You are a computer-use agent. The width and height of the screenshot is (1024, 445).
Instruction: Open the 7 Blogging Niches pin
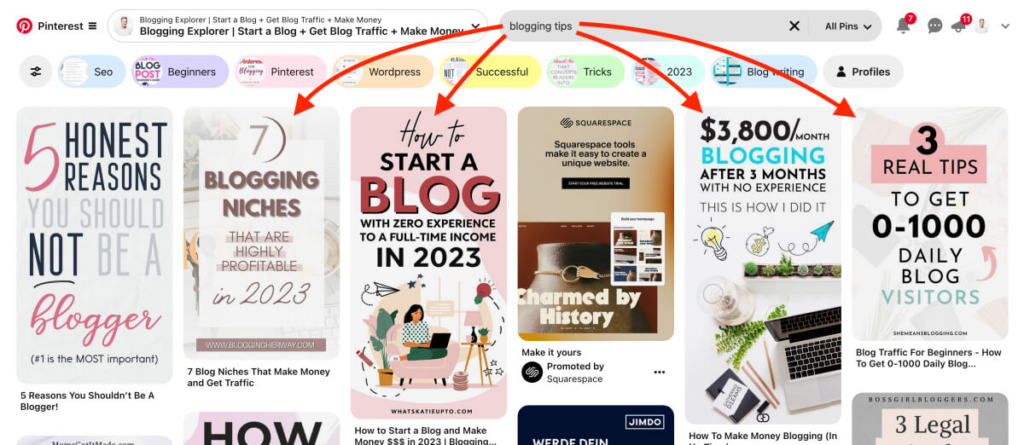pyautogui.click(x=261, y=233)
